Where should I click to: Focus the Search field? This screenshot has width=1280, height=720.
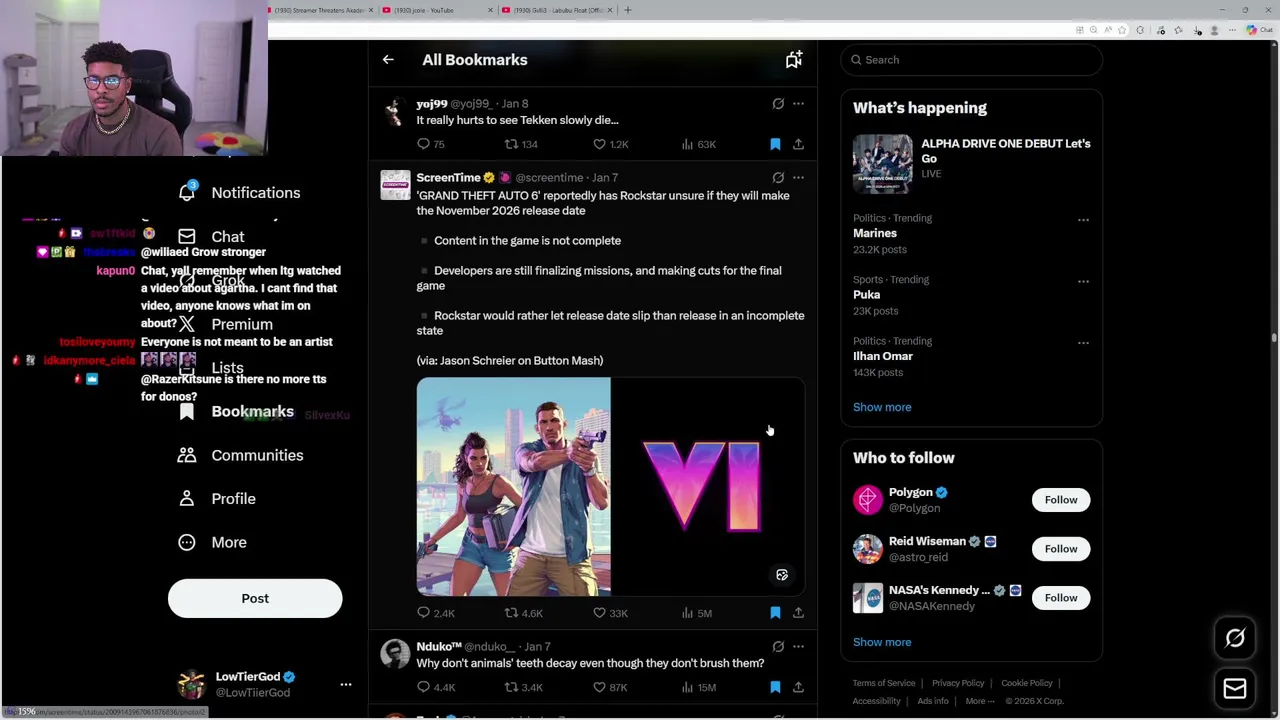pos(972,60)
